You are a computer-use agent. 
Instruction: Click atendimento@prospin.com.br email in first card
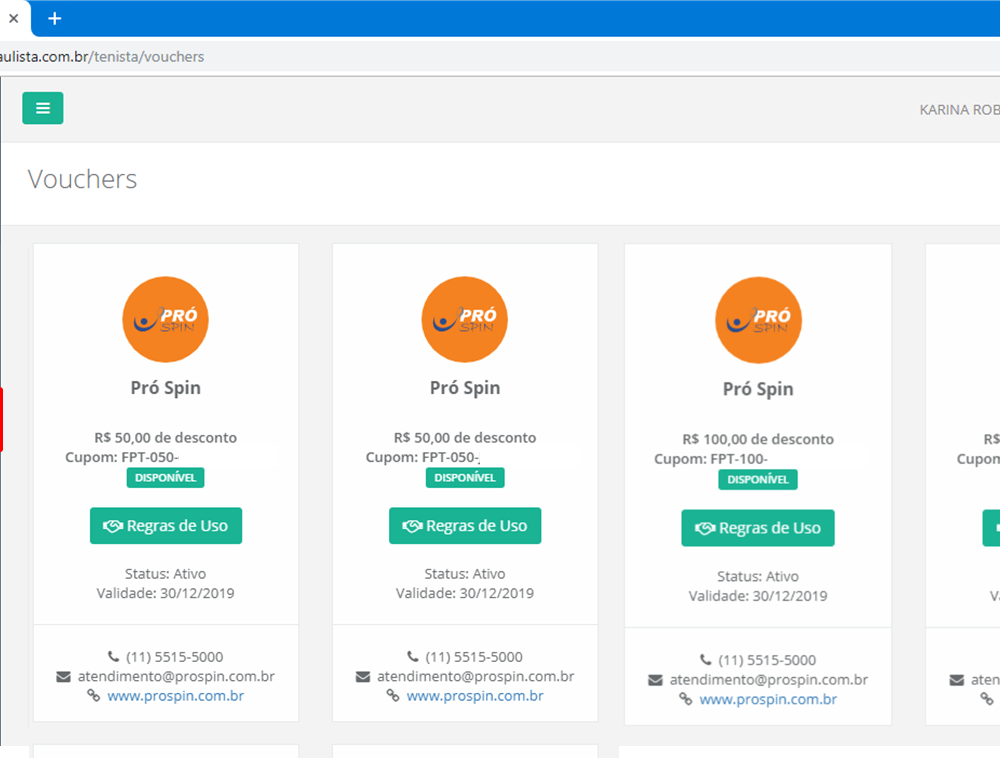(x=176, y=677)
